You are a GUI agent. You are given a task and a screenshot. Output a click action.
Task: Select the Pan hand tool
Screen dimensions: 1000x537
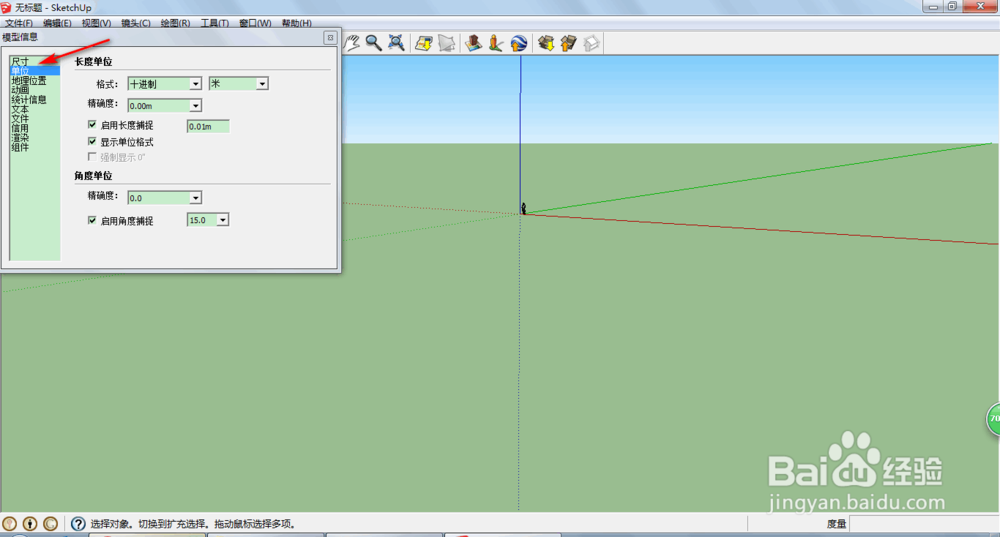tap(351, 43)
